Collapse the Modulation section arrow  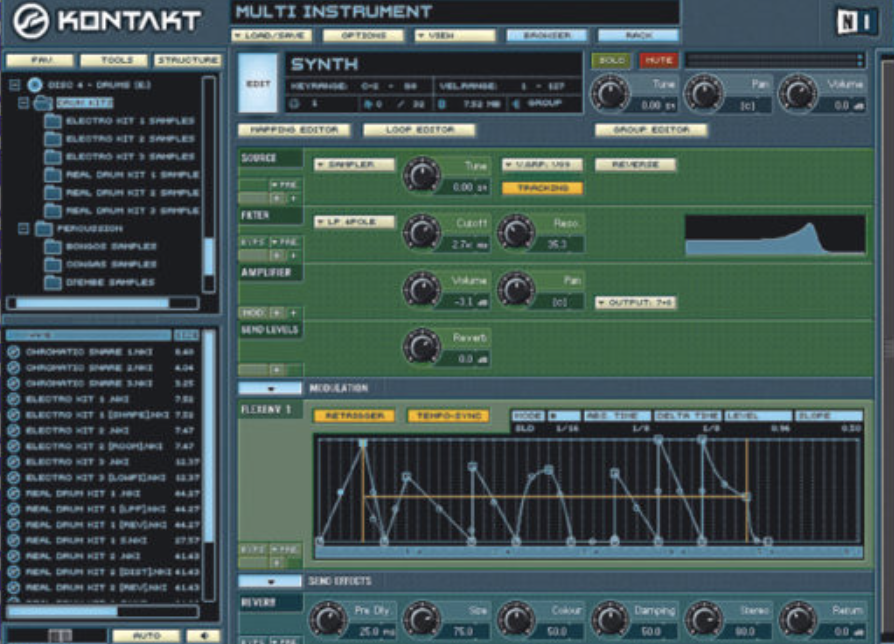click(270, 388)
